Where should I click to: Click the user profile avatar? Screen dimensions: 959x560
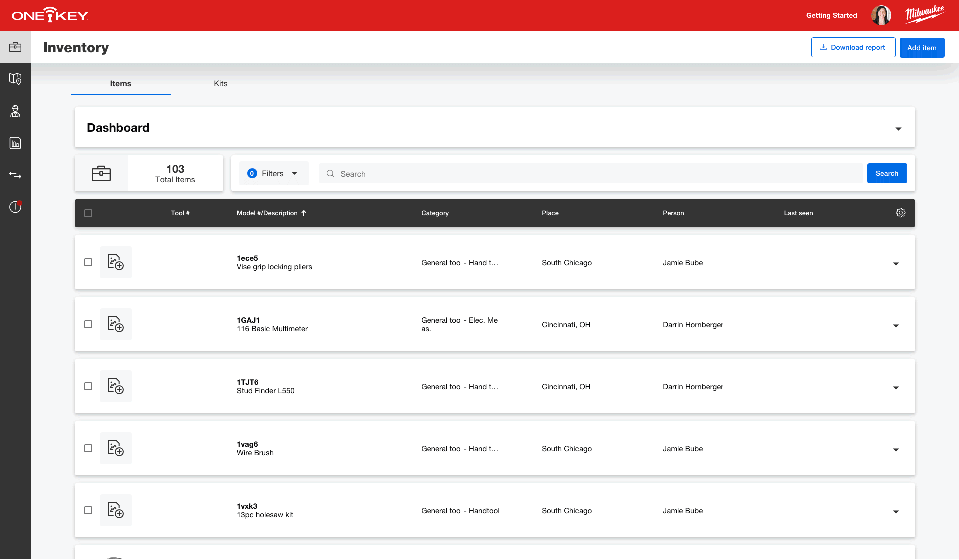tap(881, 15)
